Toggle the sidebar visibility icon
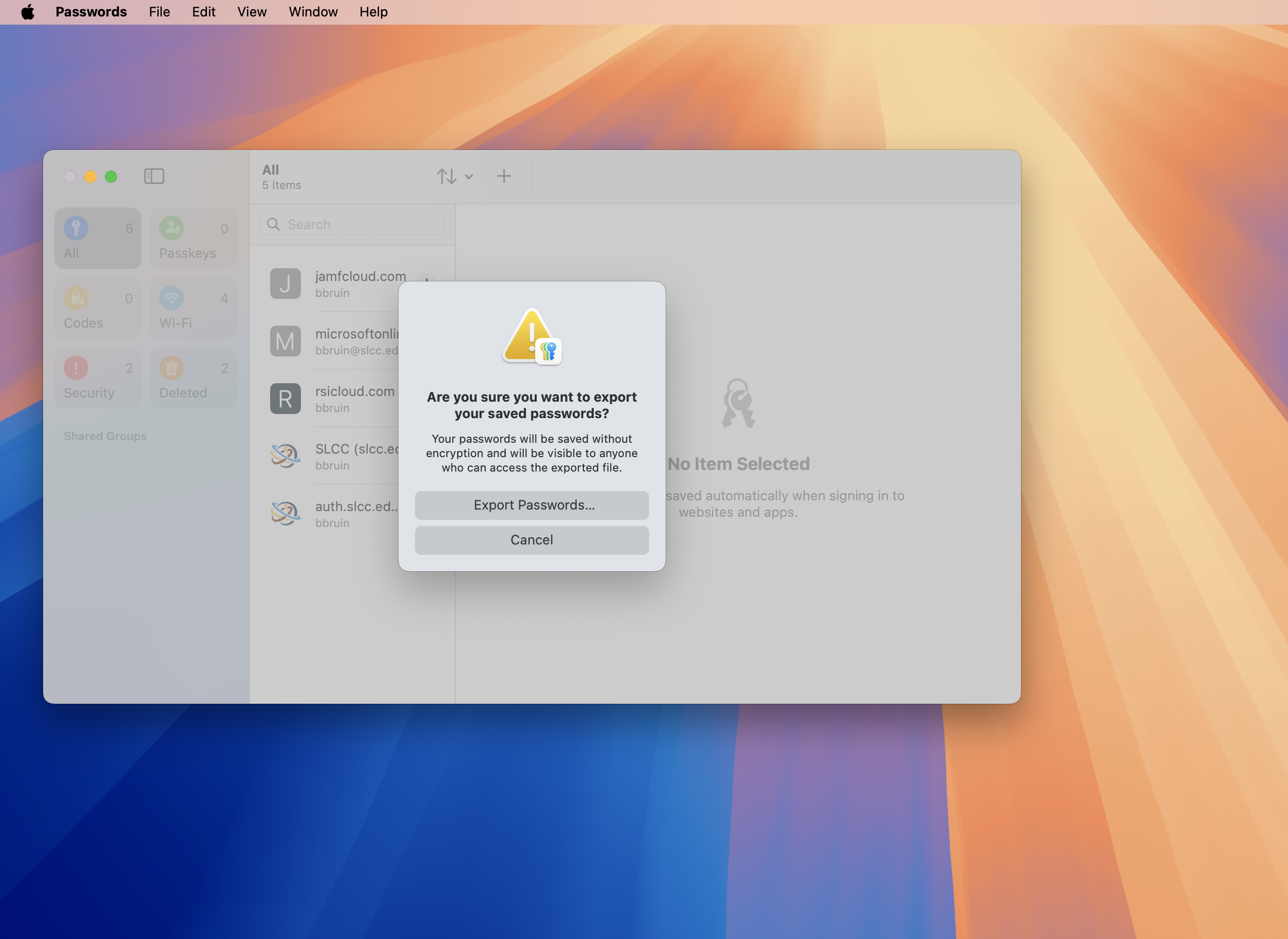1288x939 pixels. (154, 176)
